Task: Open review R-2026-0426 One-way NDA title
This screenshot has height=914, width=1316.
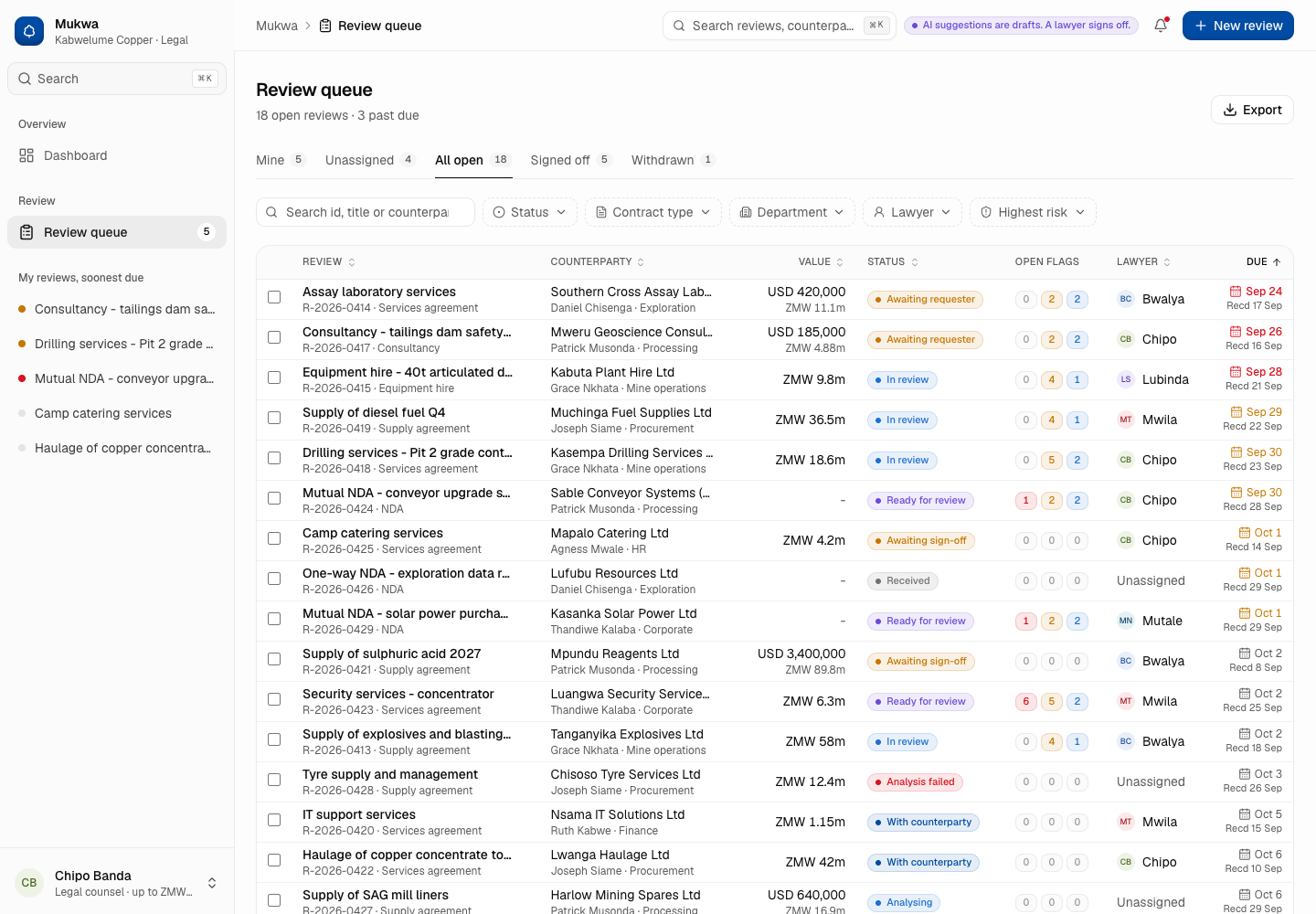Action: pyautogui.click(x=407, y=573)
